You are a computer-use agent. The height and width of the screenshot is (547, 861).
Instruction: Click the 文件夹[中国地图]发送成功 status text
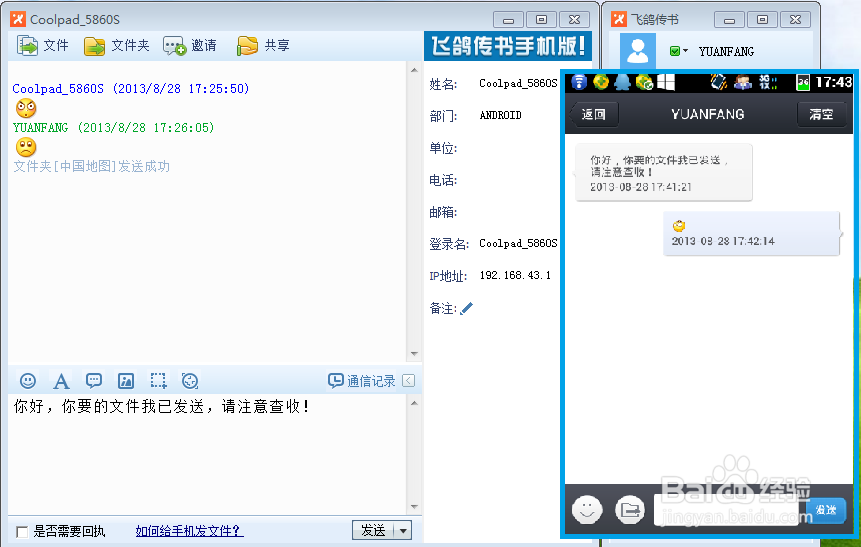[92, 166]
